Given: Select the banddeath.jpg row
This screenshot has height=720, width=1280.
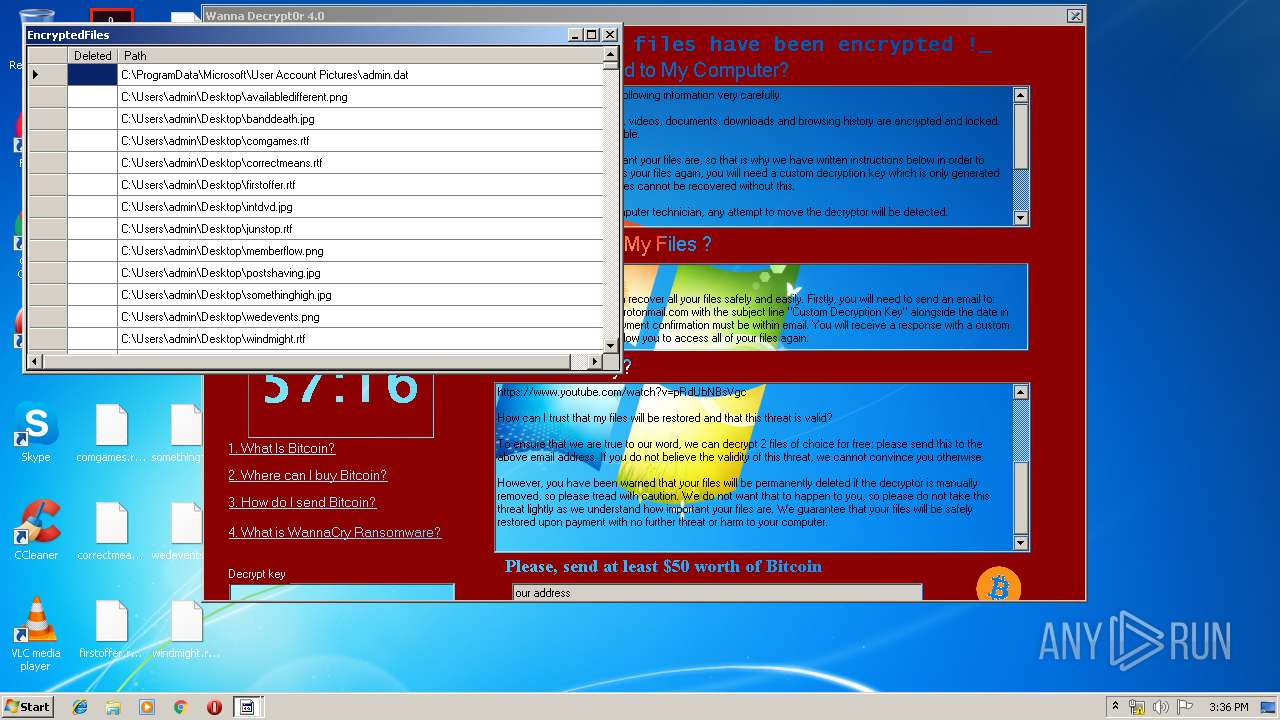Looking at the screenshot, I should (x=360, y=119).
